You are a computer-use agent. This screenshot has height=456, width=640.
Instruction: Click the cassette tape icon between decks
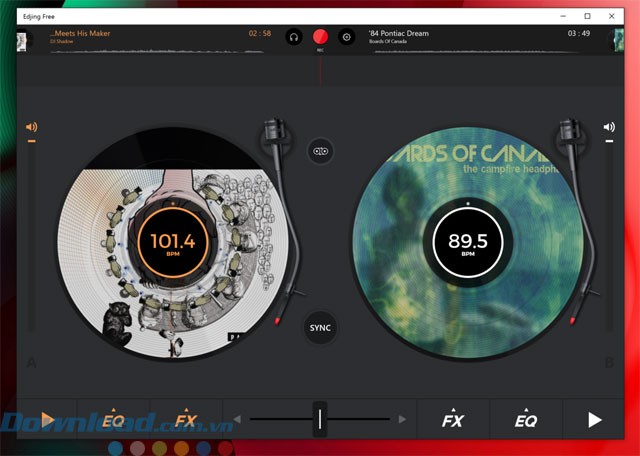click(320, 151)
